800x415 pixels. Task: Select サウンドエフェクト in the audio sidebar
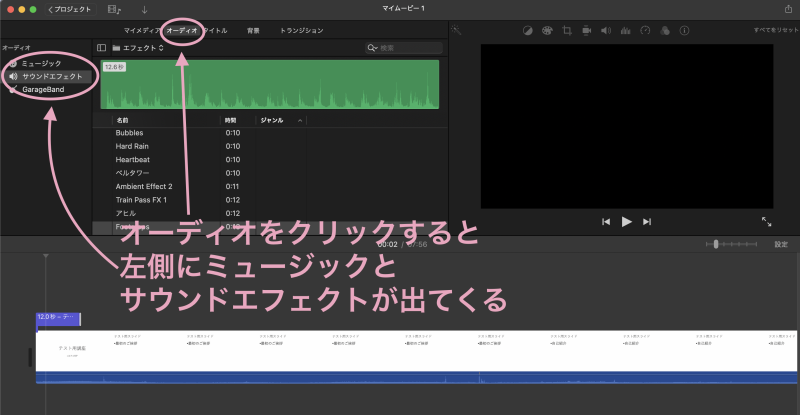[52, 76]
